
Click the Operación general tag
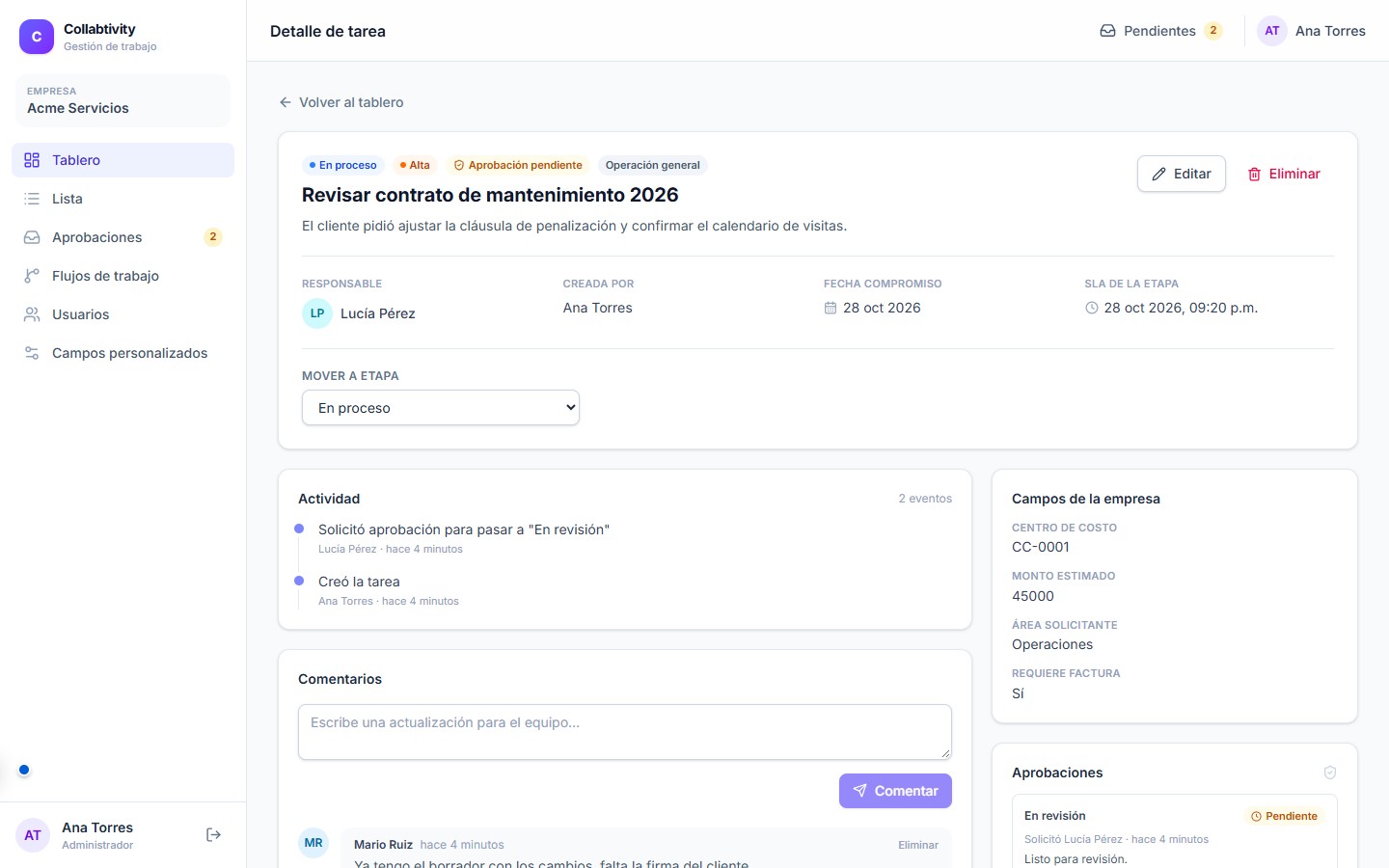(x=653, y=165)
